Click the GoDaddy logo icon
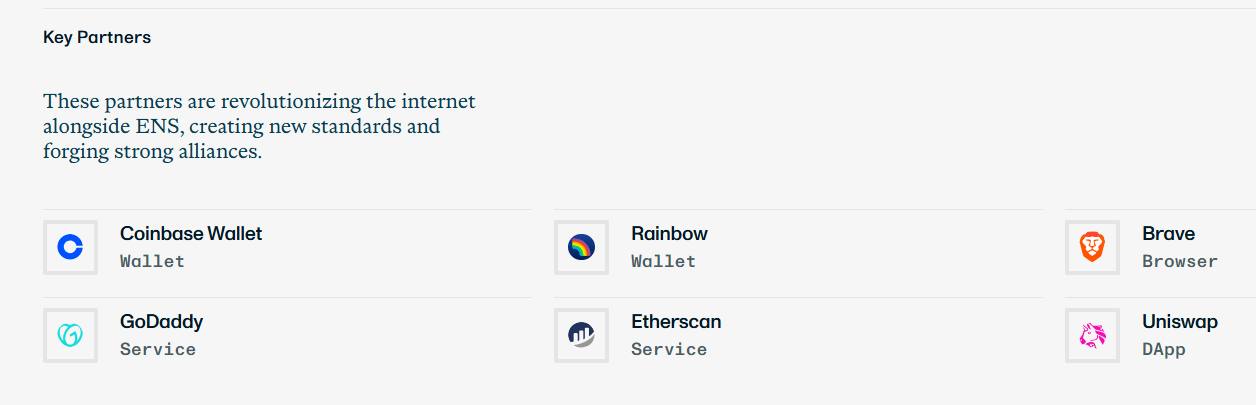This screenshot has width=1256, height=405. click(70, 335)
